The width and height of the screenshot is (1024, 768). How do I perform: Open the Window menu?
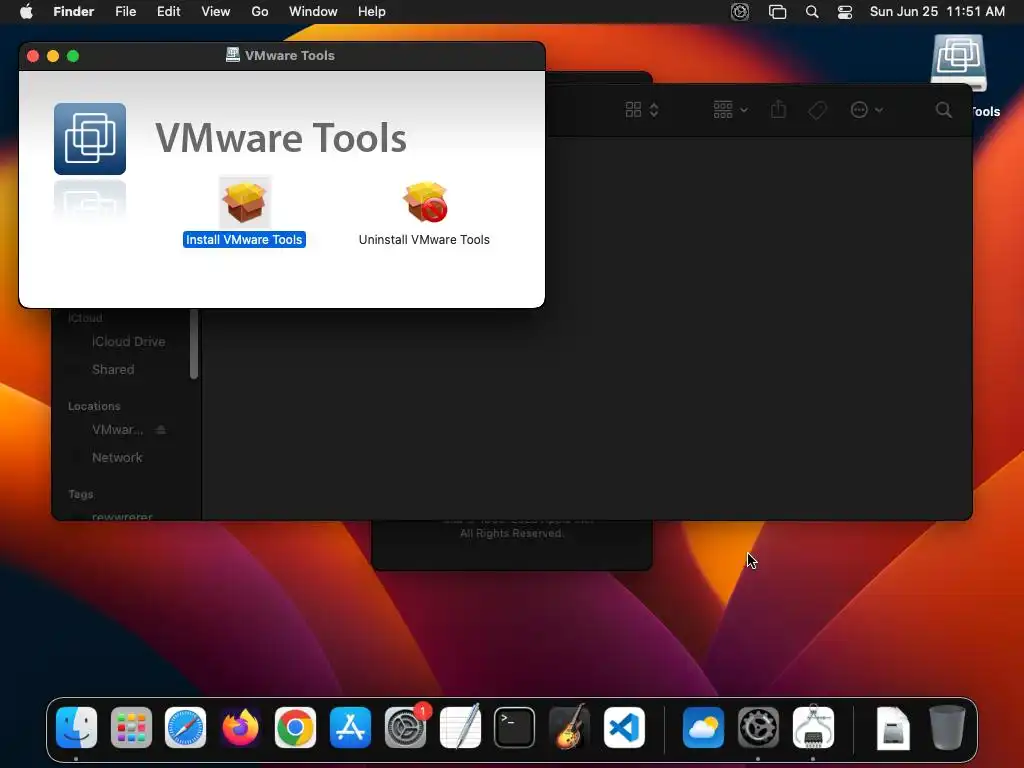[313, 12]
